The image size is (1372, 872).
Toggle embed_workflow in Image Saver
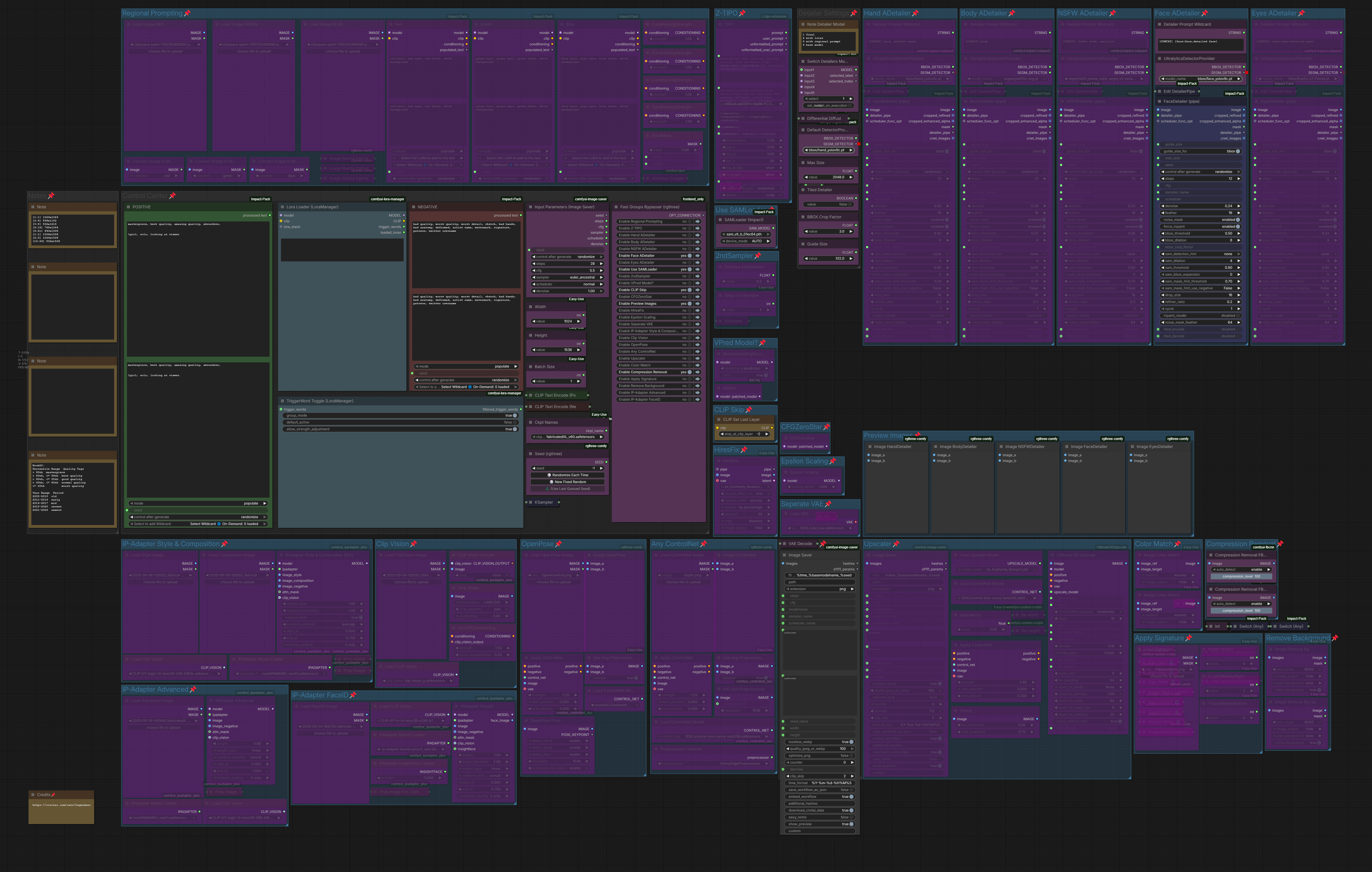point(851,797)
